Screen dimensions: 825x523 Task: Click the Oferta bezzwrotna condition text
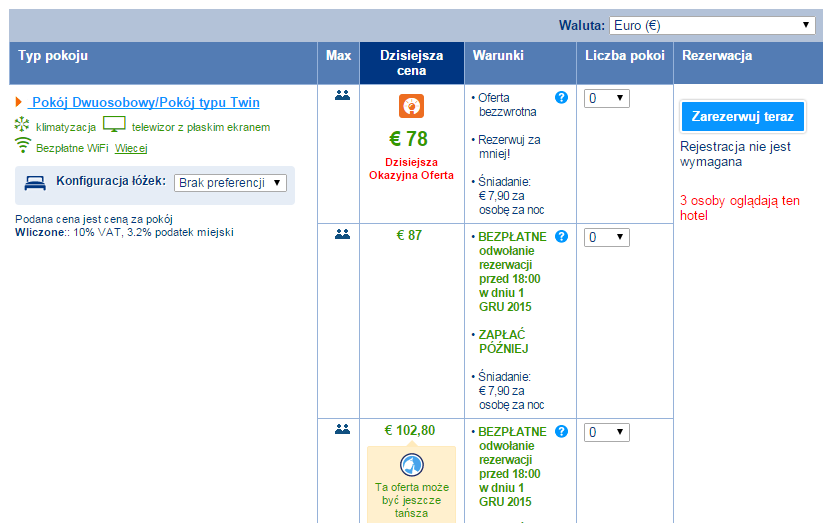(507, 105)
